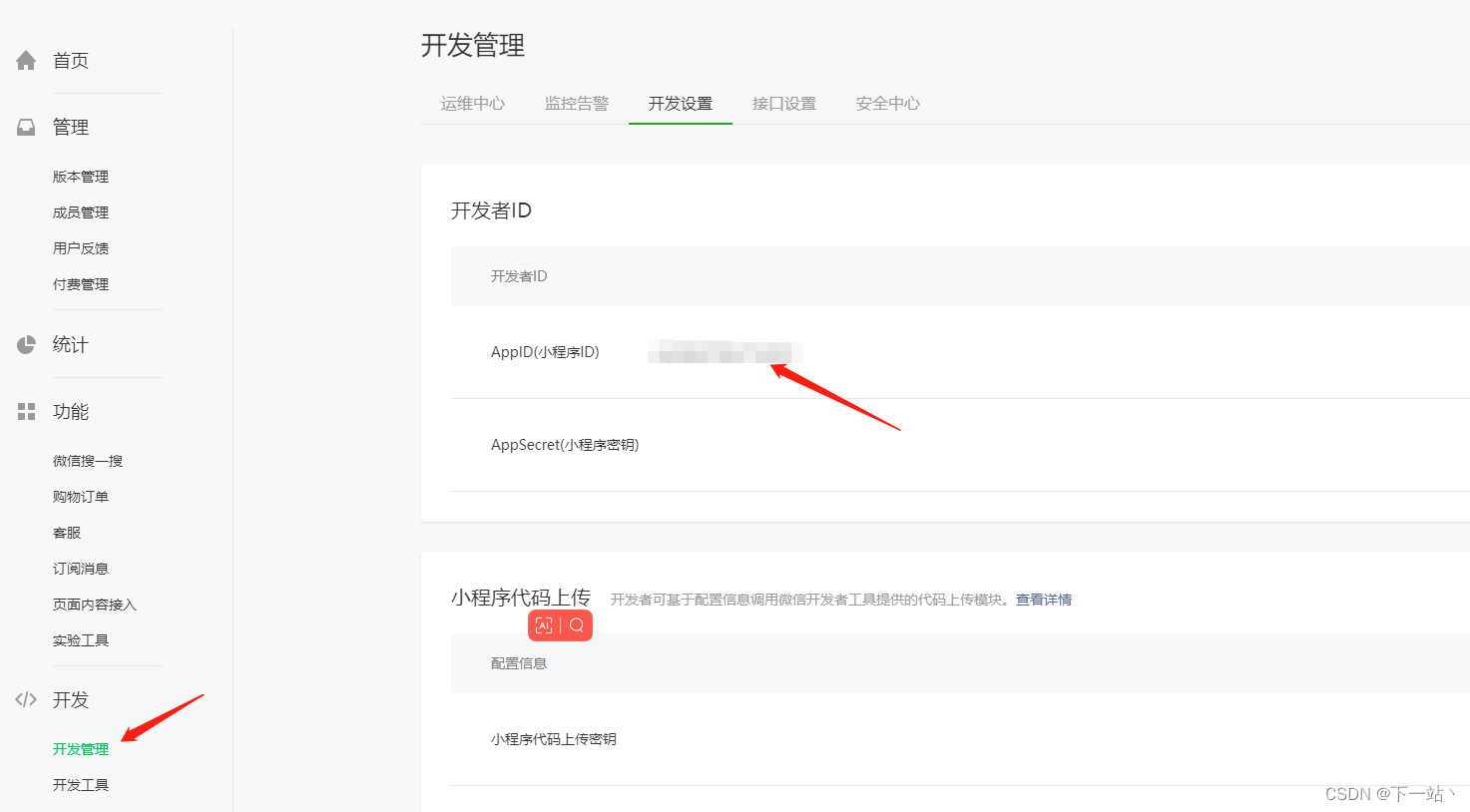
Task: Click the blurred AppID value
Action: pos(726,352)
